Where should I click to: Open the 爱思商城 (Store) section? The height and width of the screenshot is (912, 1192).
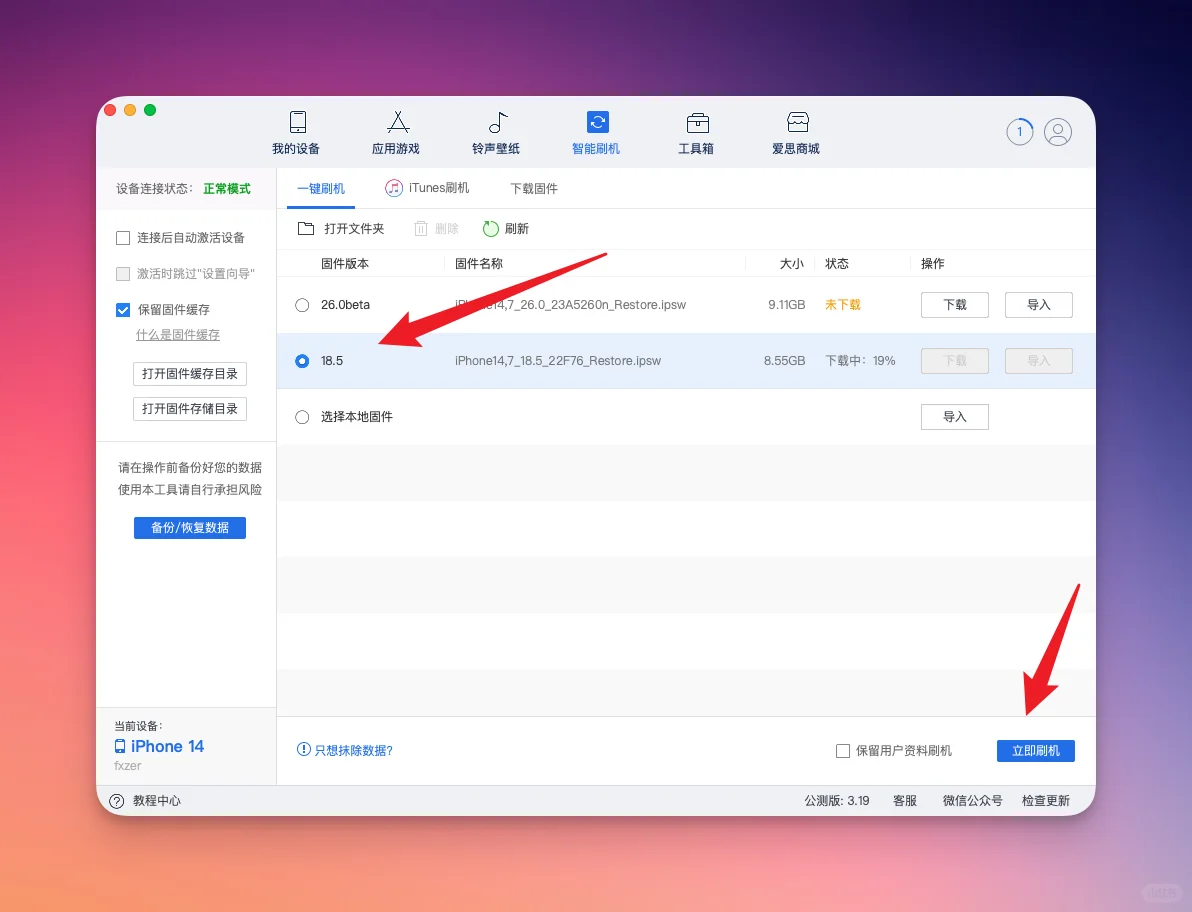[796, 131]
